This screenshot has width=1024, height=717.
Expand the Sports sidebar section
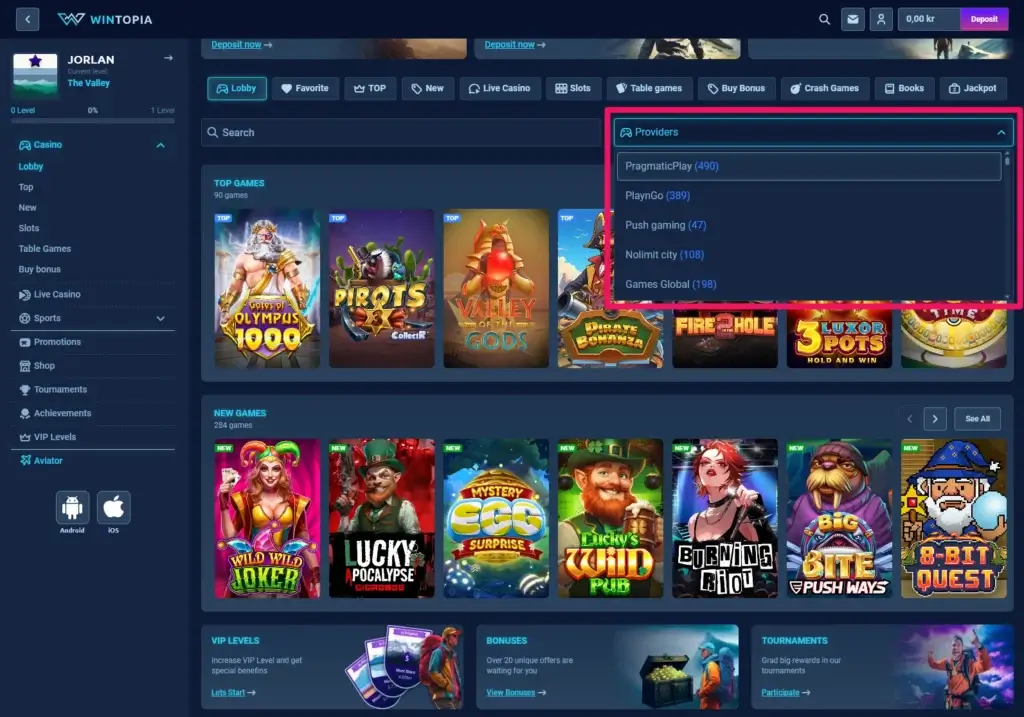[160, 318]
